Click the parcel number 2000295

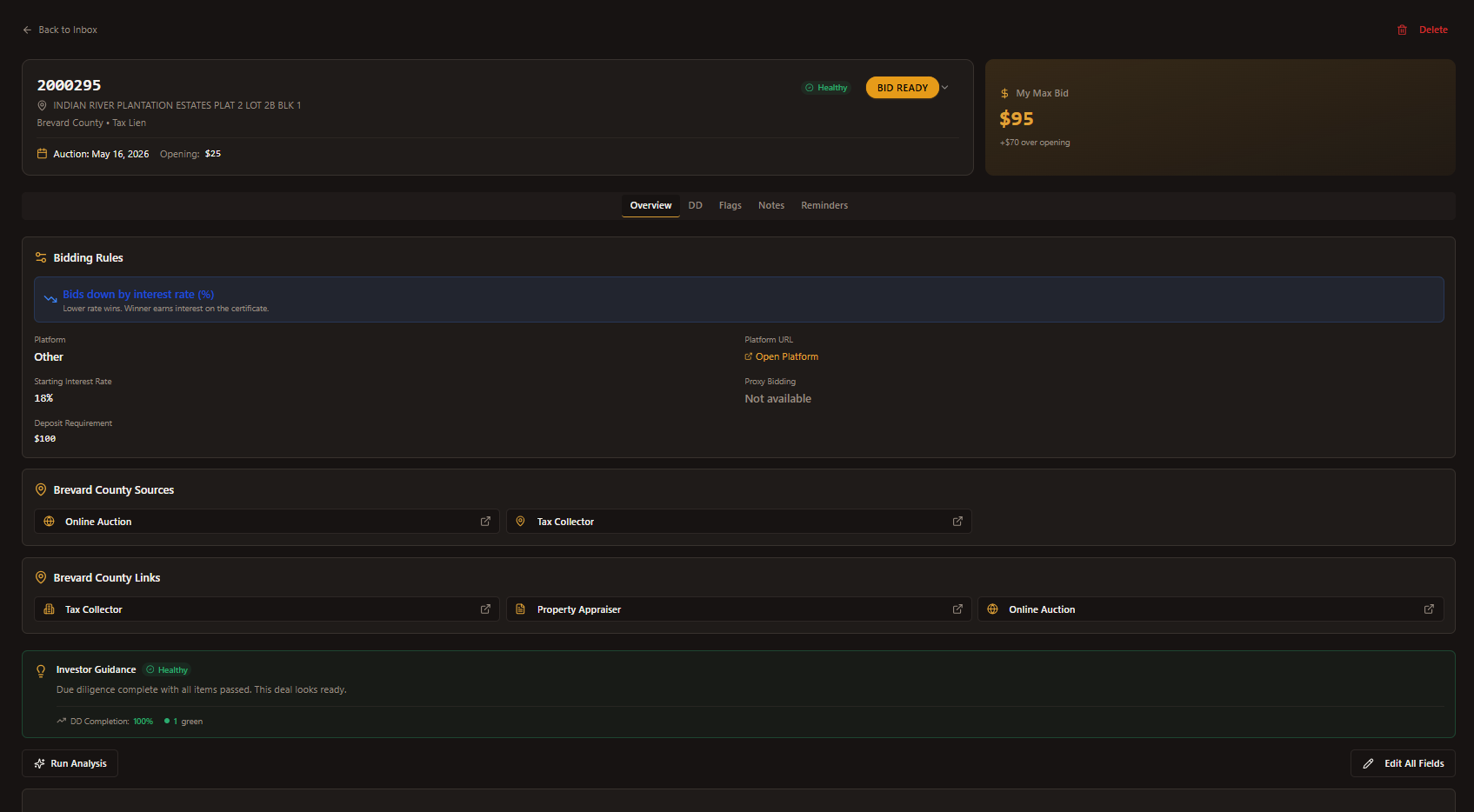coord(69,85)
